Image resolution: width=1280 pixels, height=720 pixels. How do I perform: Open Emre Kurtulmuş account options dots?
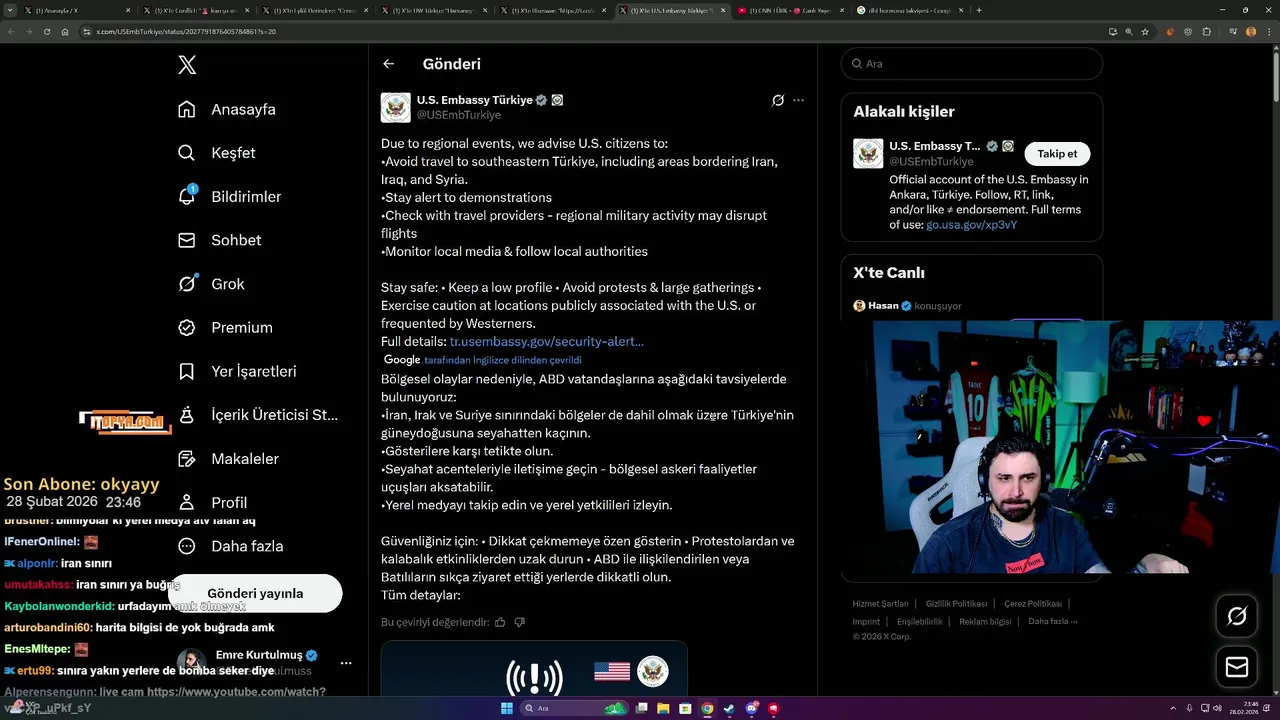346,663
